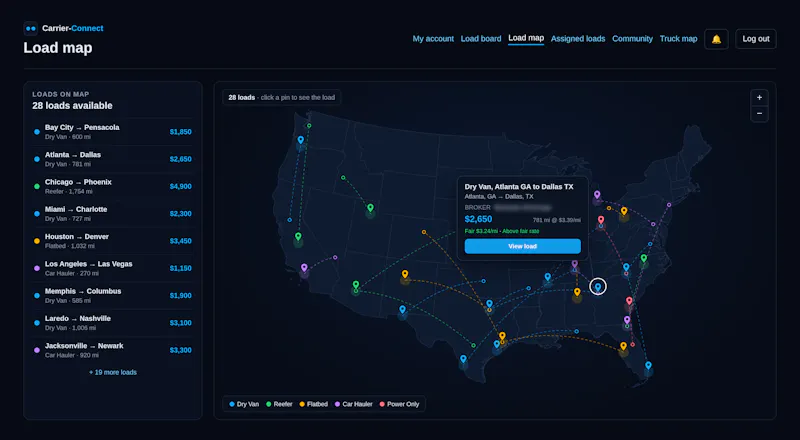Click the red pin in Indiana
Screen dimensions: 800x440
601,221
